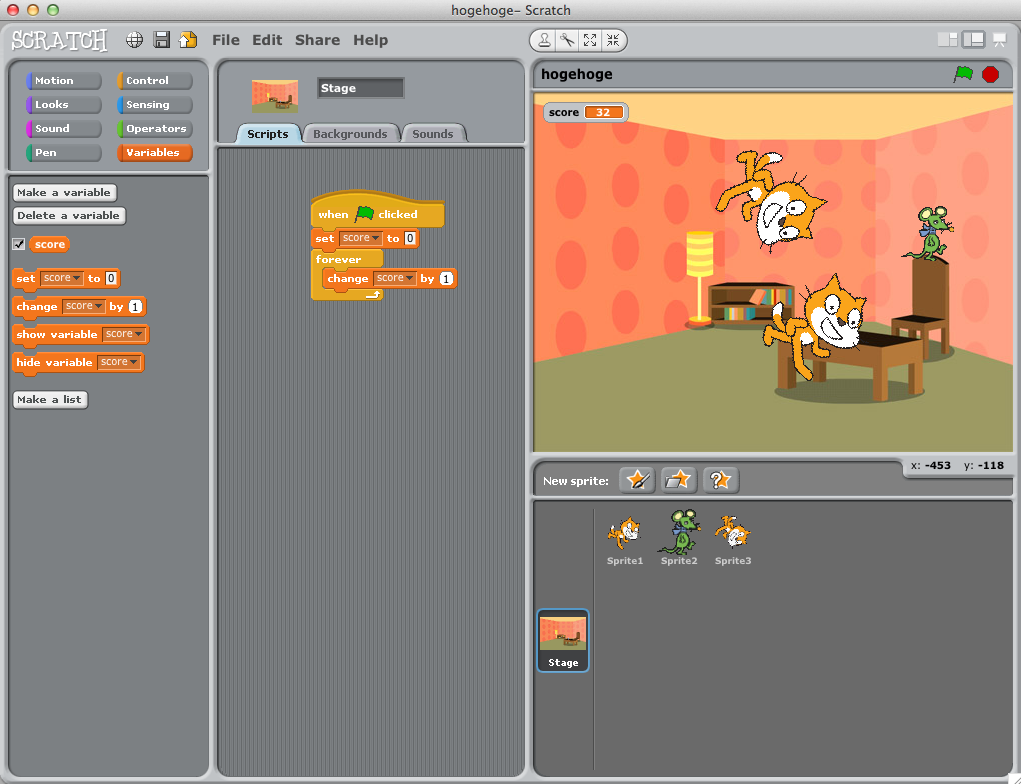Viewport: 1021px width, 784px height.
Task: Get a surprise sprite
Action: (x=720, y=481)
